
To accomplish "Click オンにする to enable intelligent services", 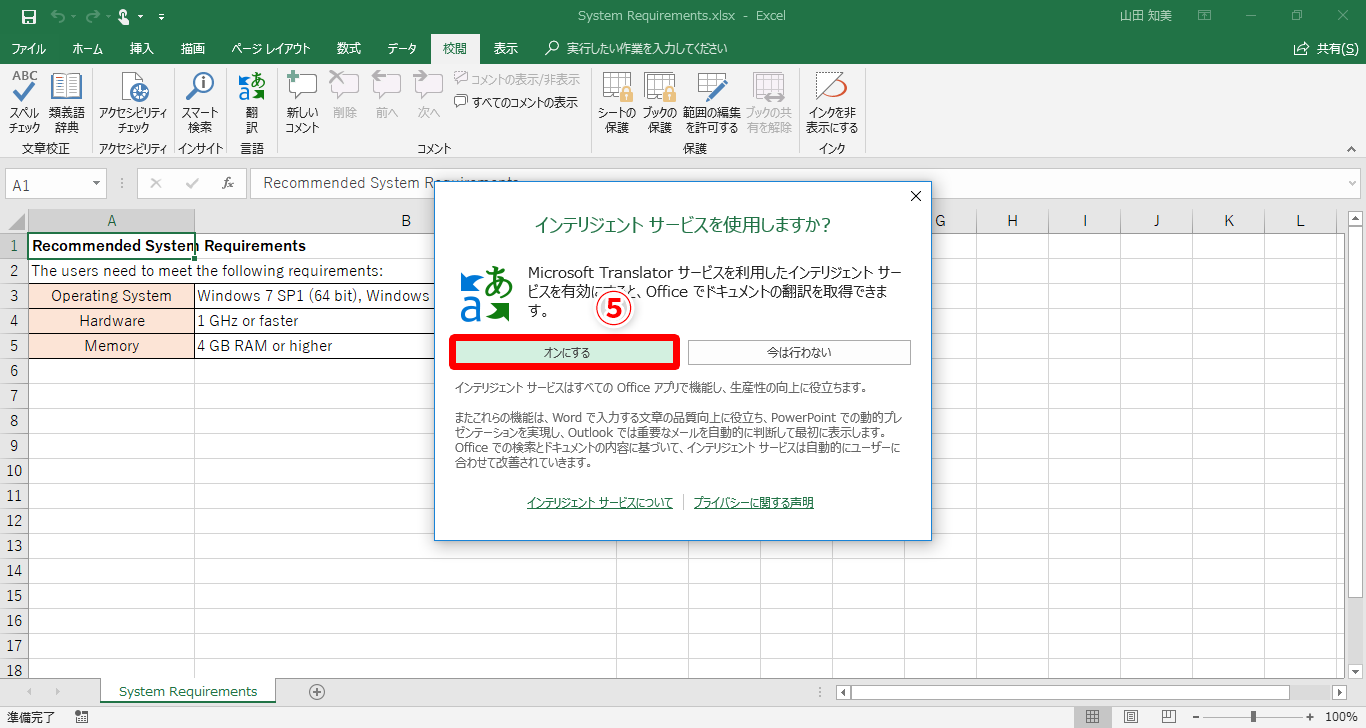I will 567,352.
